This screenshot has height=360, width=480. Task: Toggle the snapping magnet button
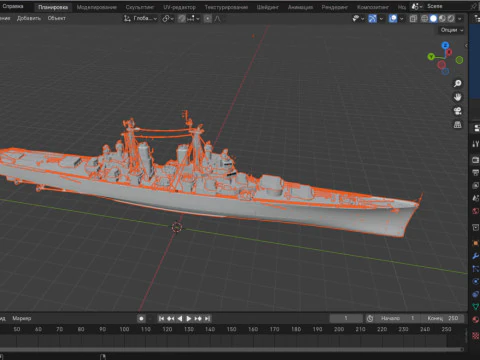click(x=182, y=19)
